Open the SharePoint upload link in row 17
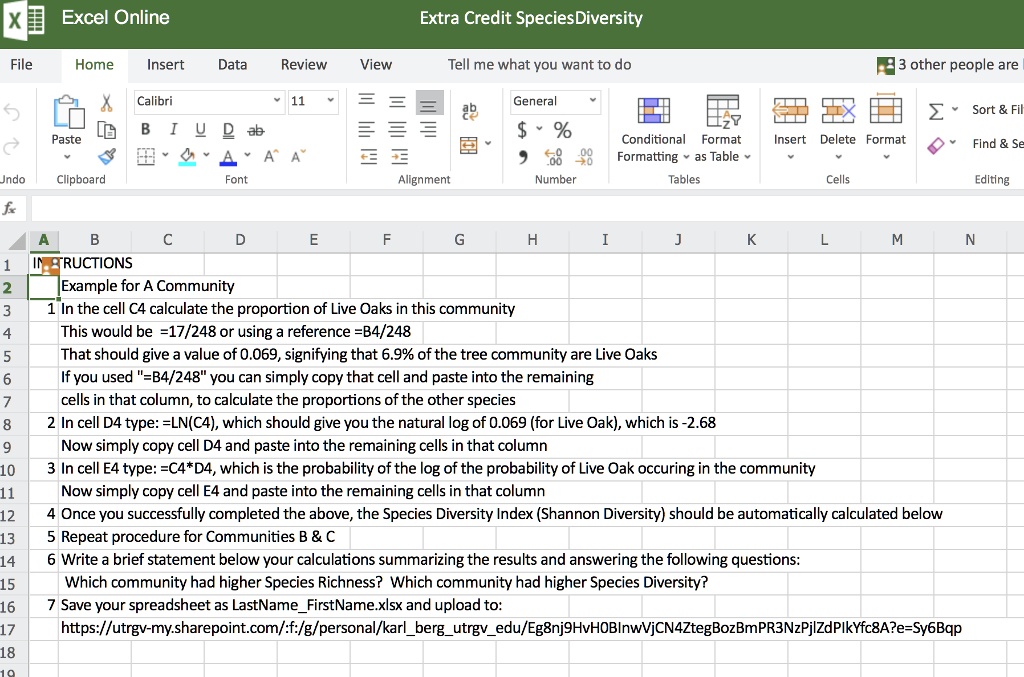The width and height of the screenshot is (1024, 677). 509,628
